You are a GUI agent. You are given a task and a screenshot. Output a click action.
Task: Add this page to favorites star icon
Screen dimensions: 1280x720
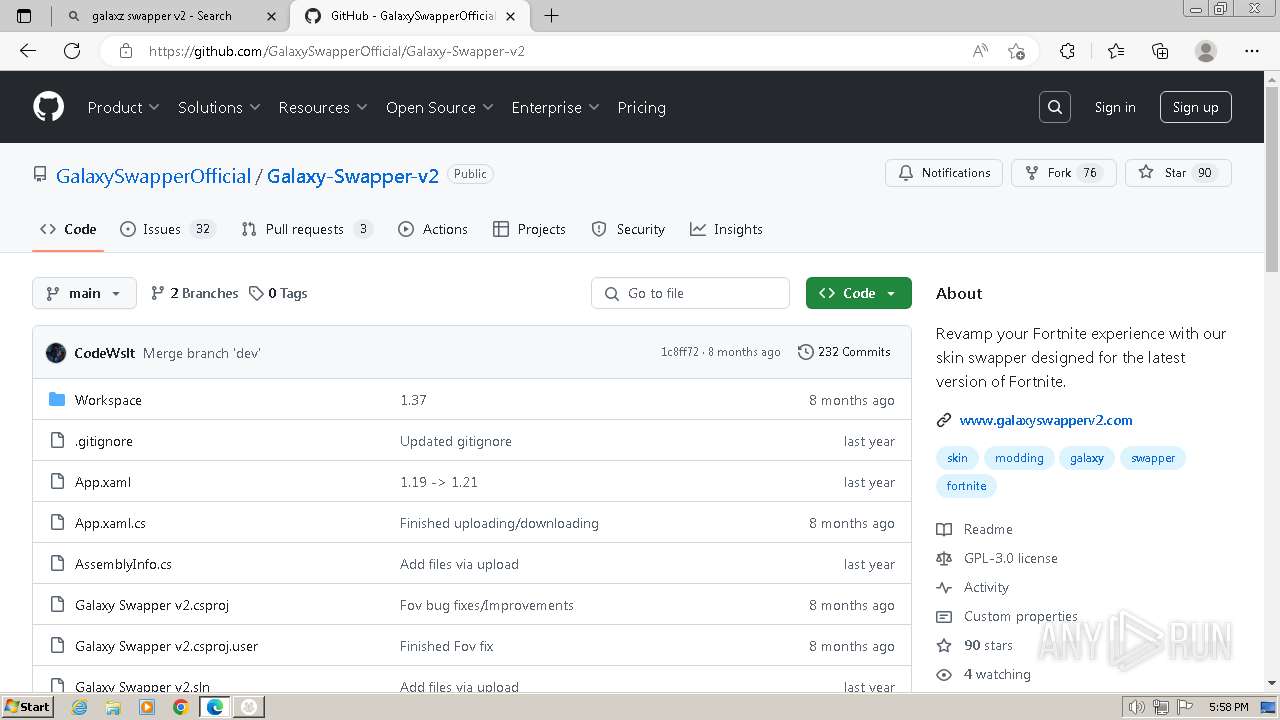click(1017, 51)
